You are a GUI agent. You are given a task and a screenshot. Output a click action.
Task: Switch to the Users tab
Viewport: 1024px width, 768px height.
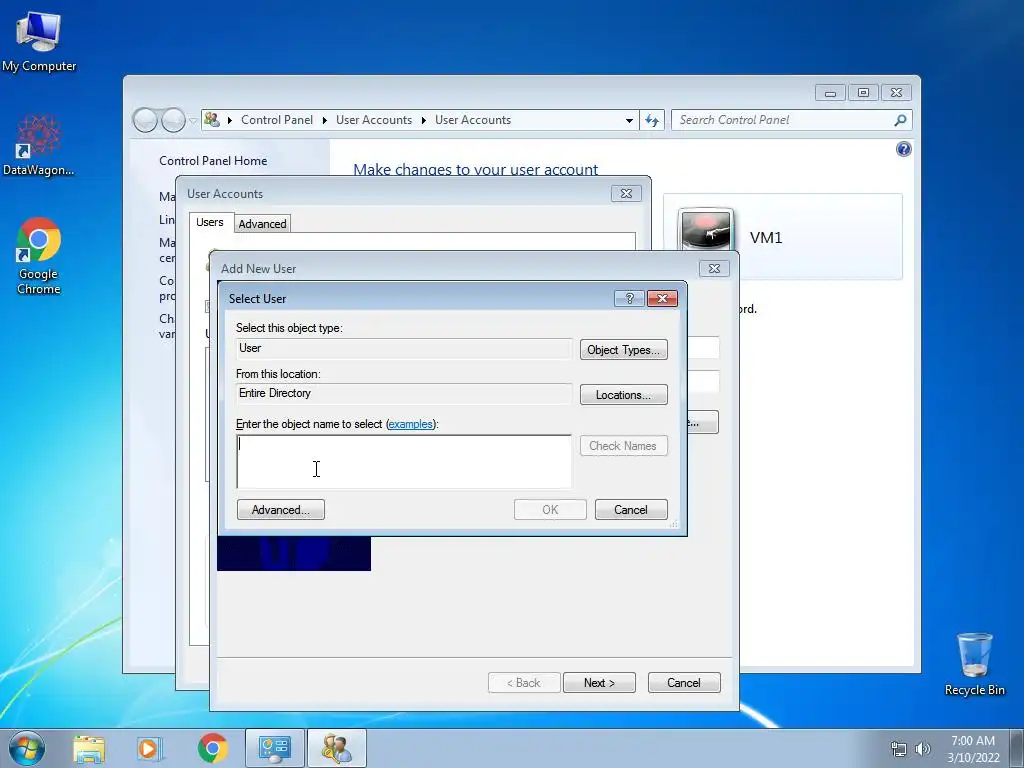click(x=210, y=222)
